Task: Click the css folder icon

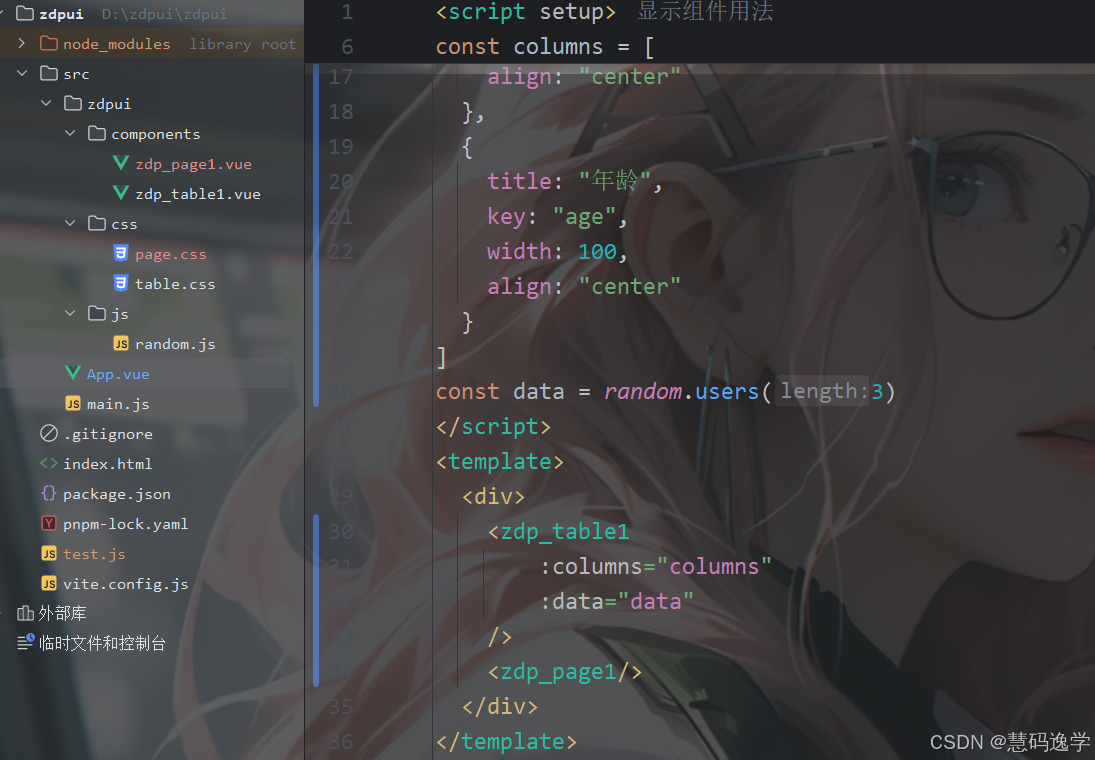Action: pos(97,224)
